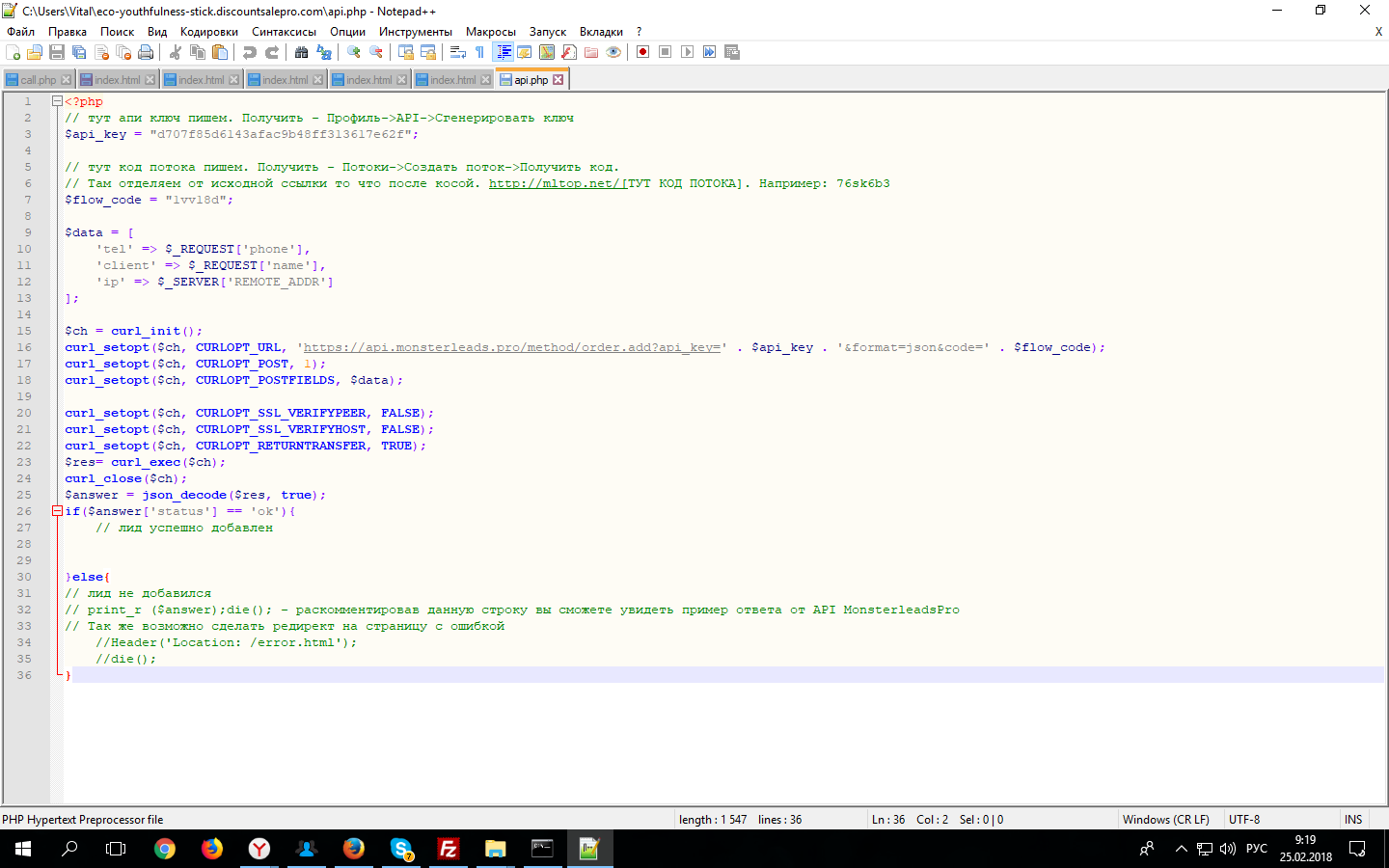The image size is (1389, 868).
Task: Click the Copy toolbar icon
Action: click(x=198, y=52)
